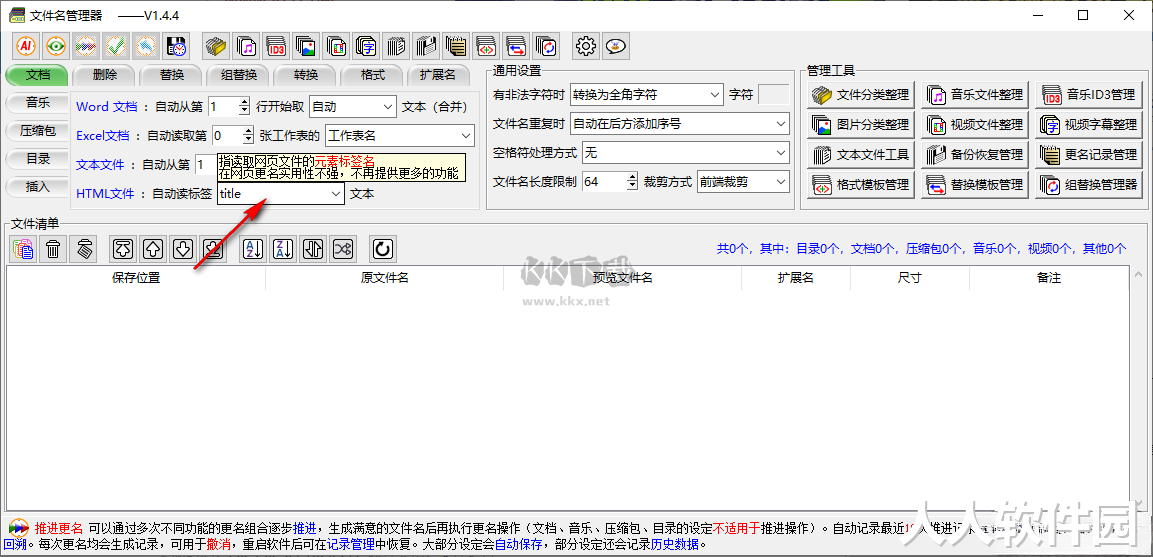Switch to the 转换 tab

pos(306,75)
